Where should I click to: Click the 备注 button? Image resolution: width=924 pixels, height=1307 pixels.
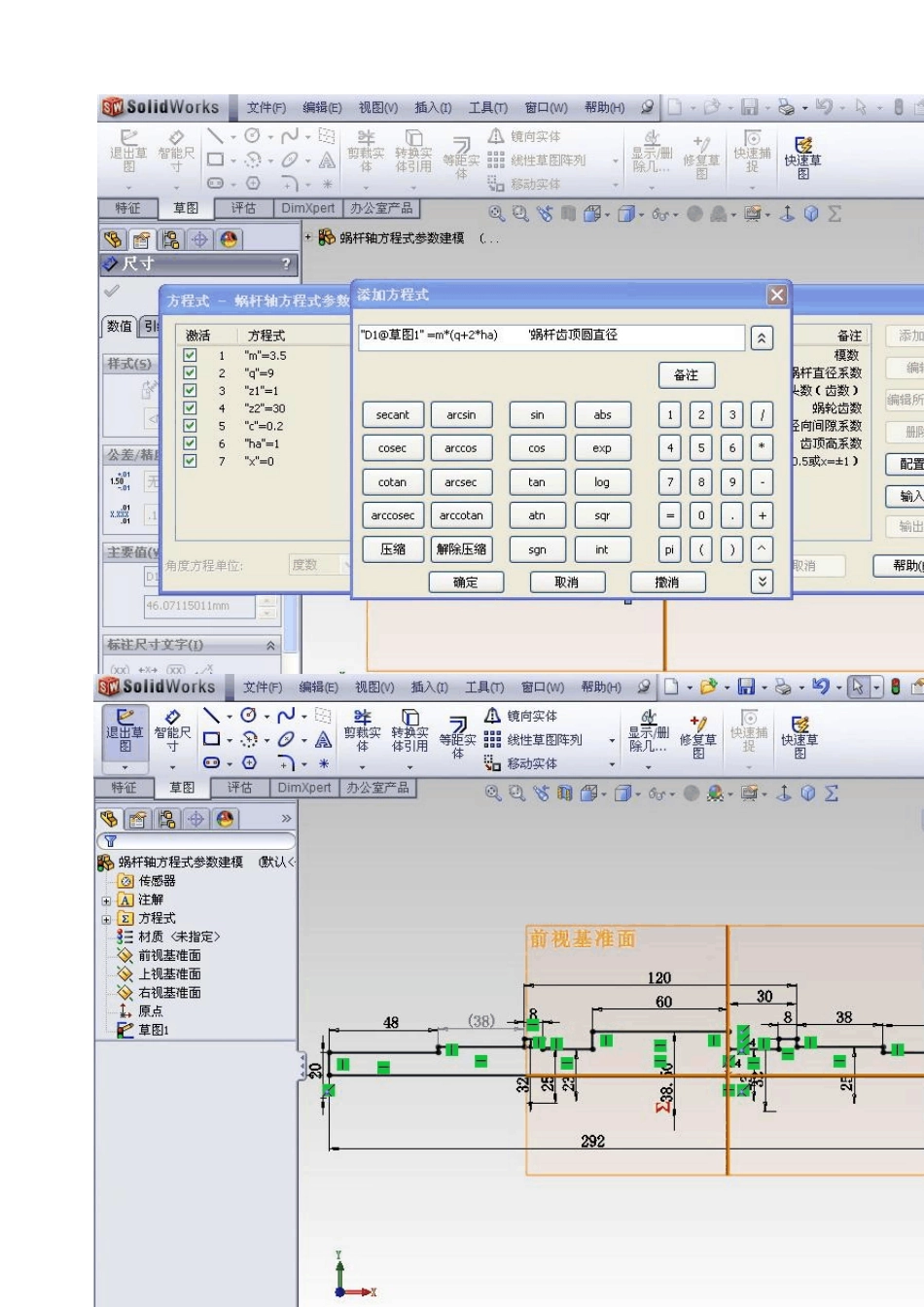(x=687, y=375)
